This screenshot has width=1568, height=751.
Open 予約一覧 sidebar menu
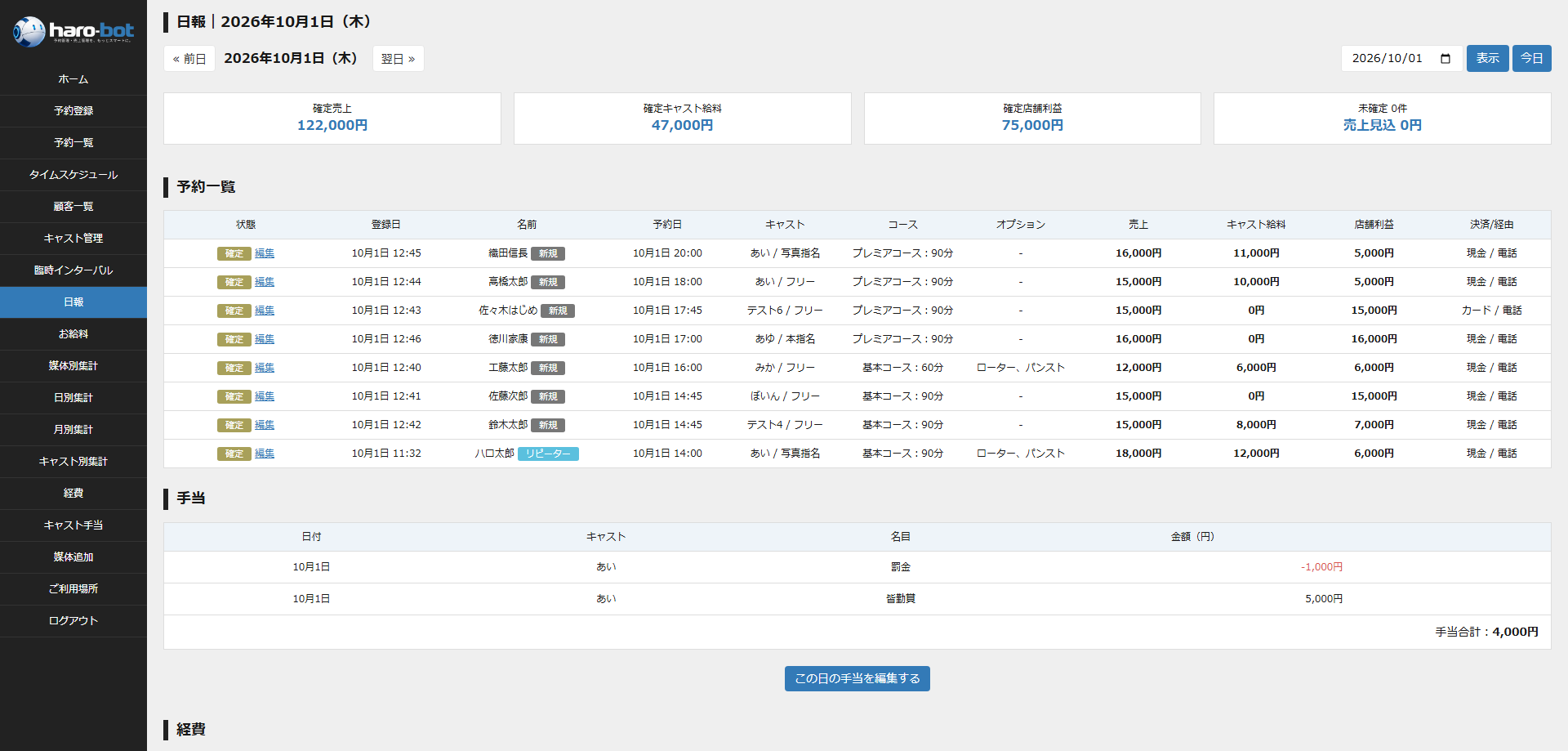pos(73,143)
